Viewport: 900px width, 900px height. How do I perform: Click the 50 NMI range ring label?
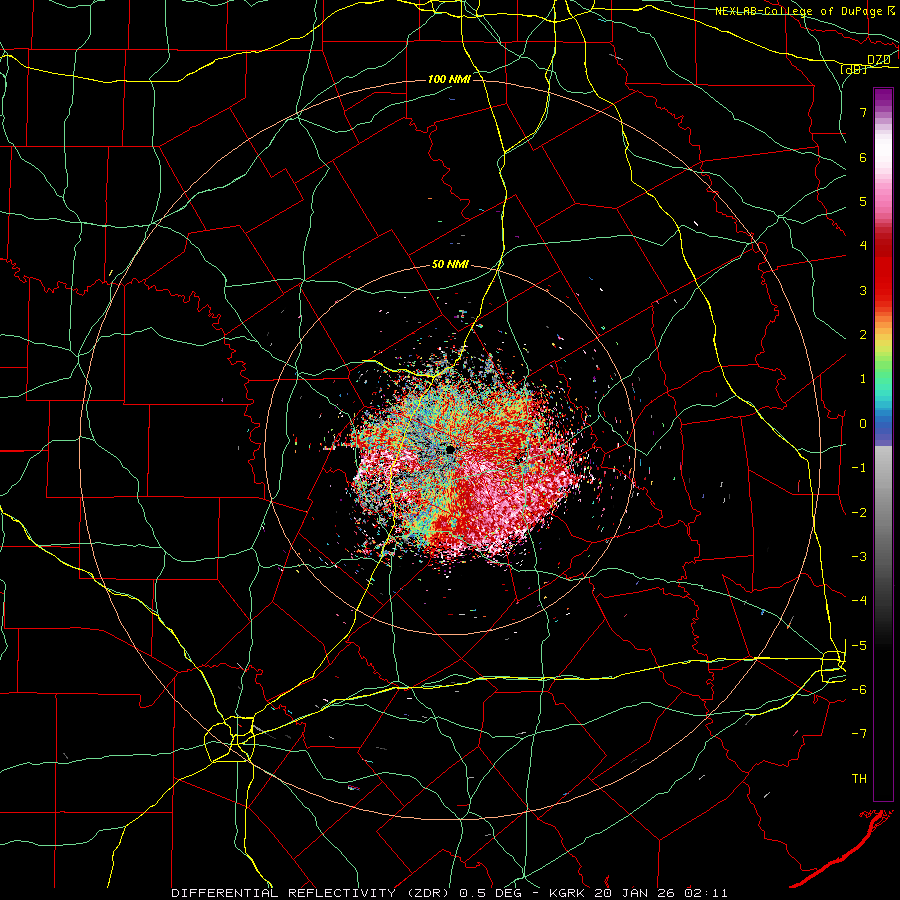click(x=450, y=264)
